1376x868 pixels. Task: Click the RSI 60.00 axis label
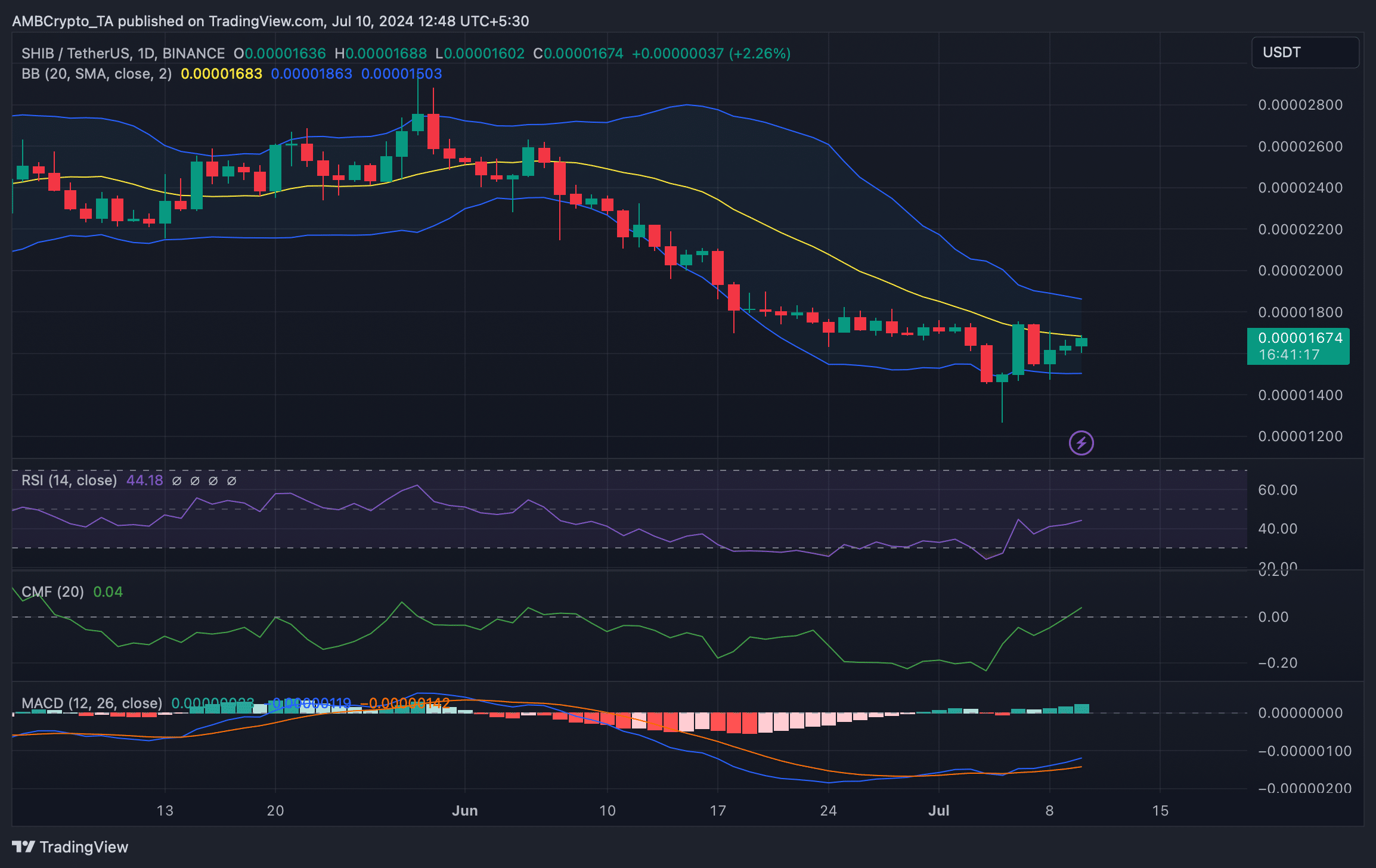(x=1278, y=490)
